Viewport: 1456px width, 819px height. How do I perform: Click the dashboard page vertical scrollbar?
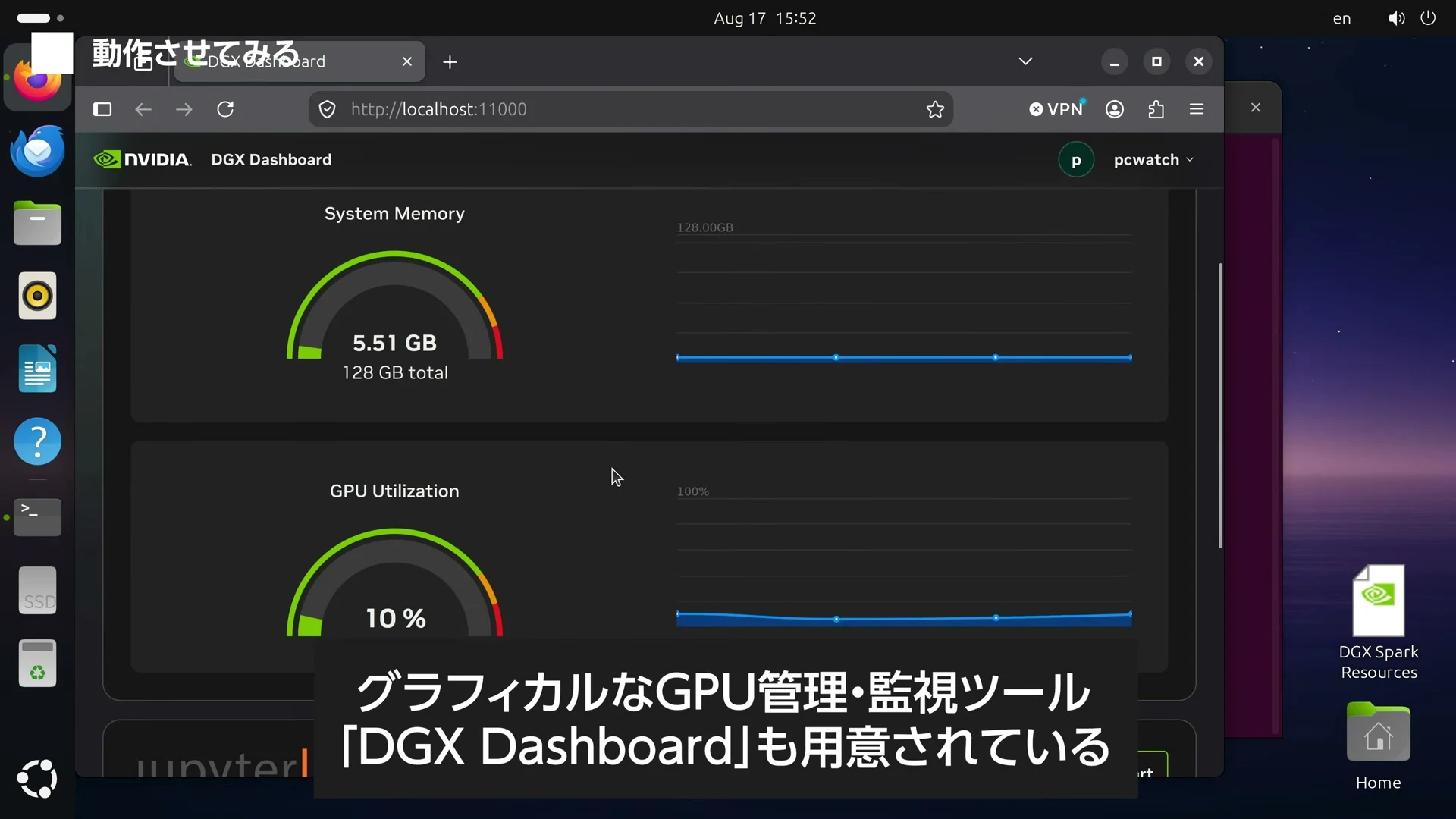click(x=1220, y=405)
